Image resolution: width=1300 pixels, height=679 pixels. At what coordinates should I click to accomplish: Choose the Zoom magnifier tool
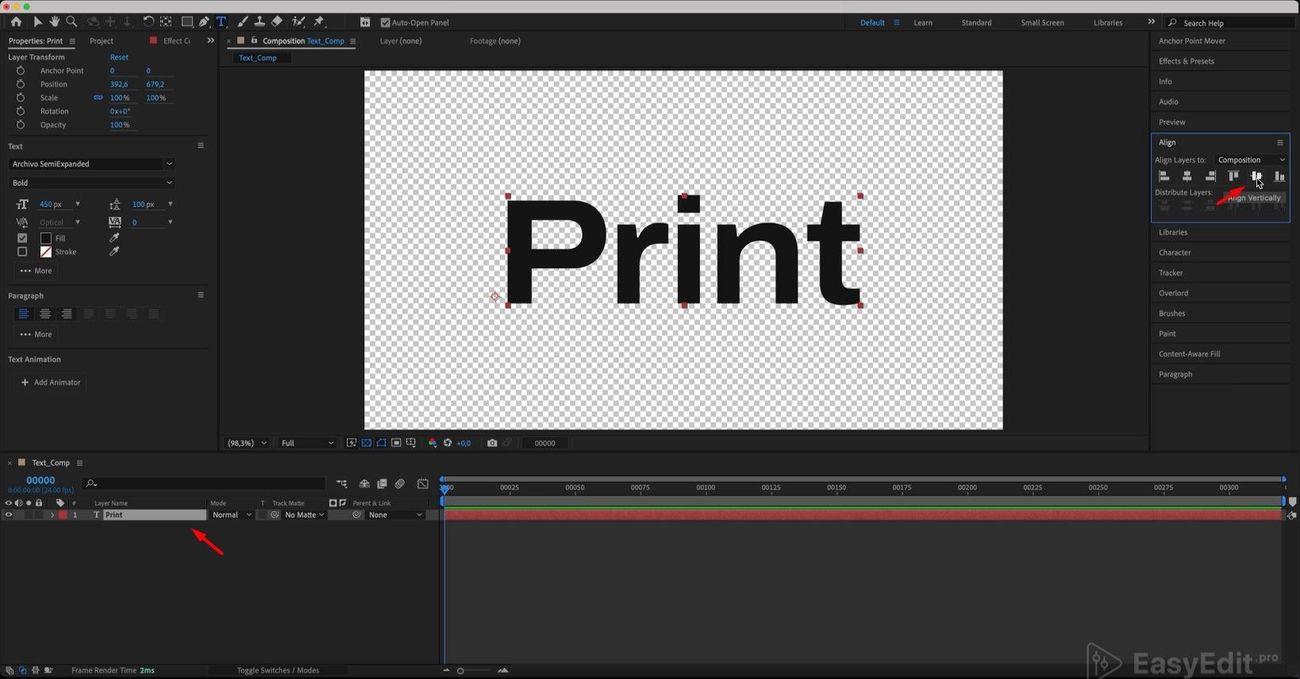71,22
